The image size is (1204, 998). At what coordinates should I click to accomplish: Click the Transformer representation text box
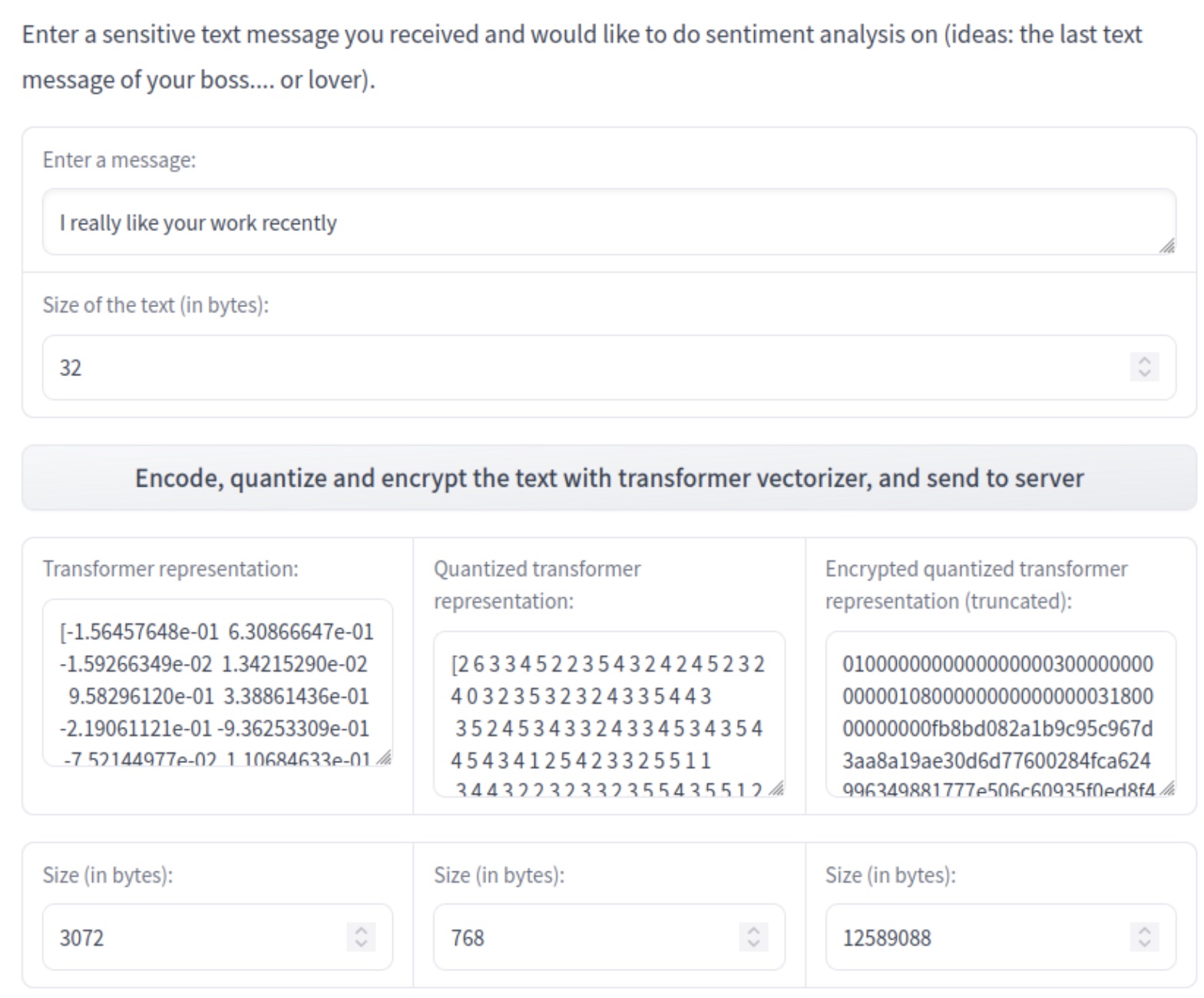pos(217,682)
